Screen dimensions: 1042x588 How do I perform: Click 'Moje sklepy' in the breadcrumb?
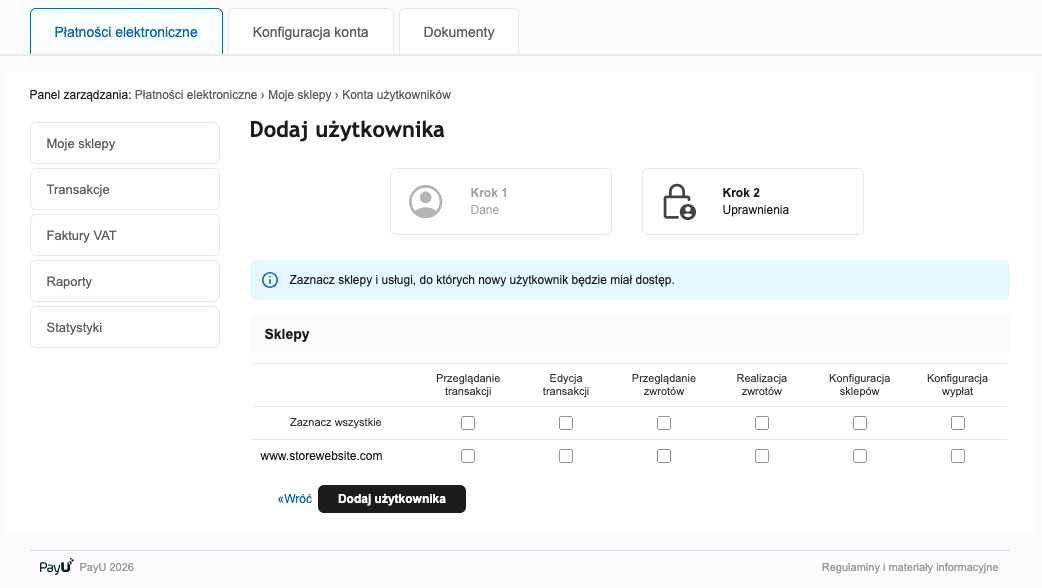(x=299, y=95)
